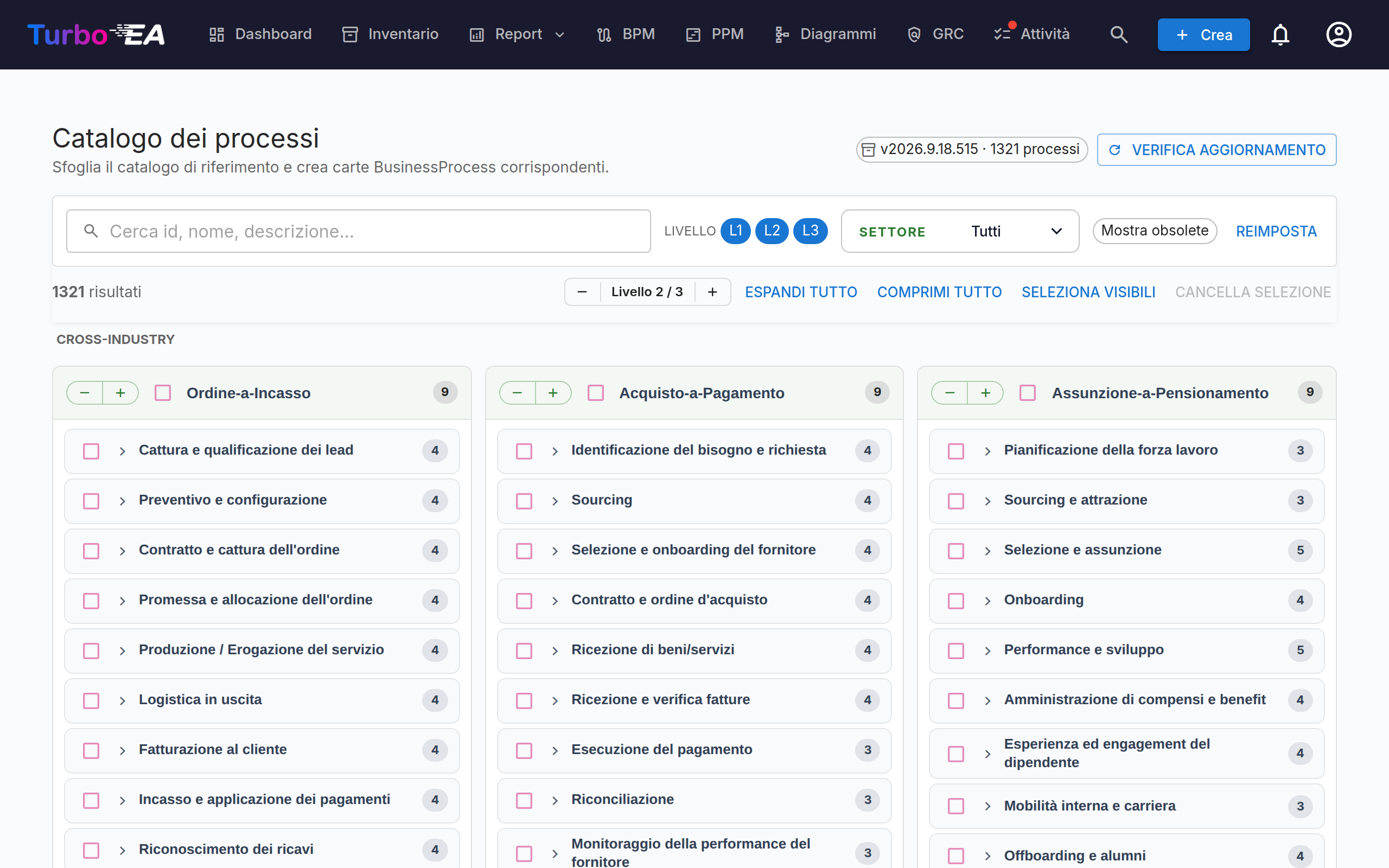Go to the BPM nav item
Screen dimensions: 1389x868
coord(626,34)
